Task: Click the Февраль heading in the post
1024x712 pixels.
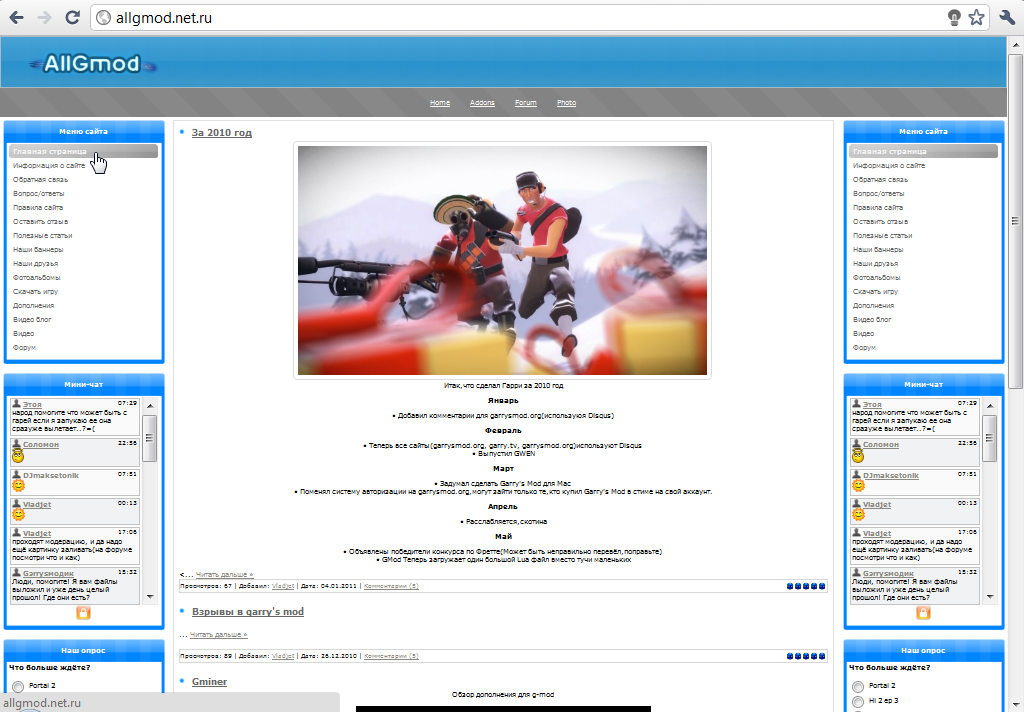Action: 503,430
